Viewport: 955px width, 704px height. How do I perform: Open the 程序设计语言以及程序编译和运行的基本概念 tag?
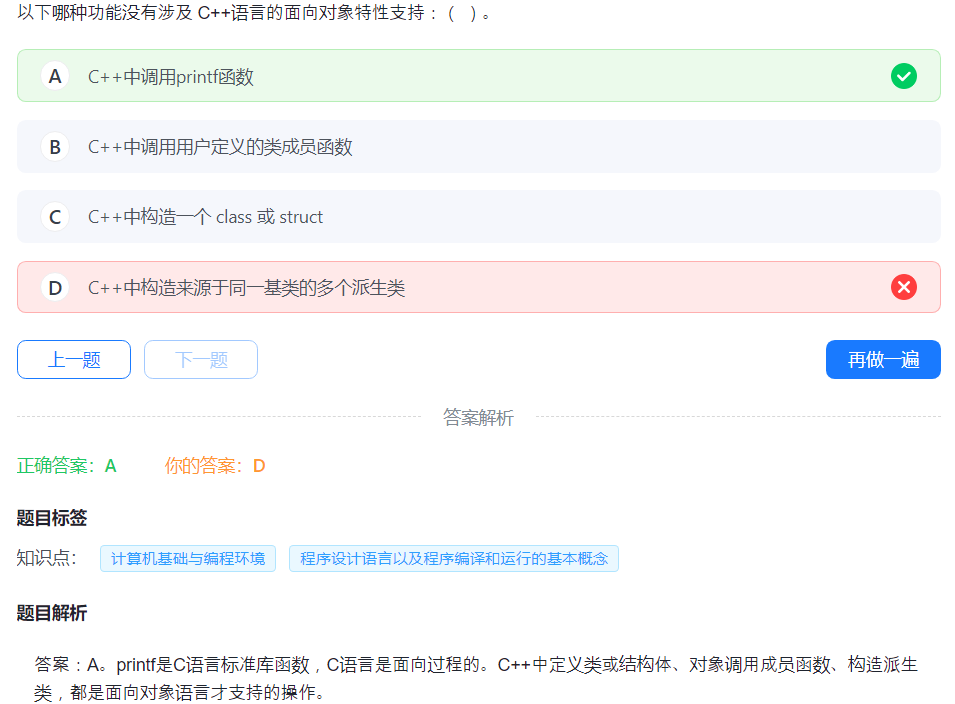pyautogui.click(x=454, y=558)
